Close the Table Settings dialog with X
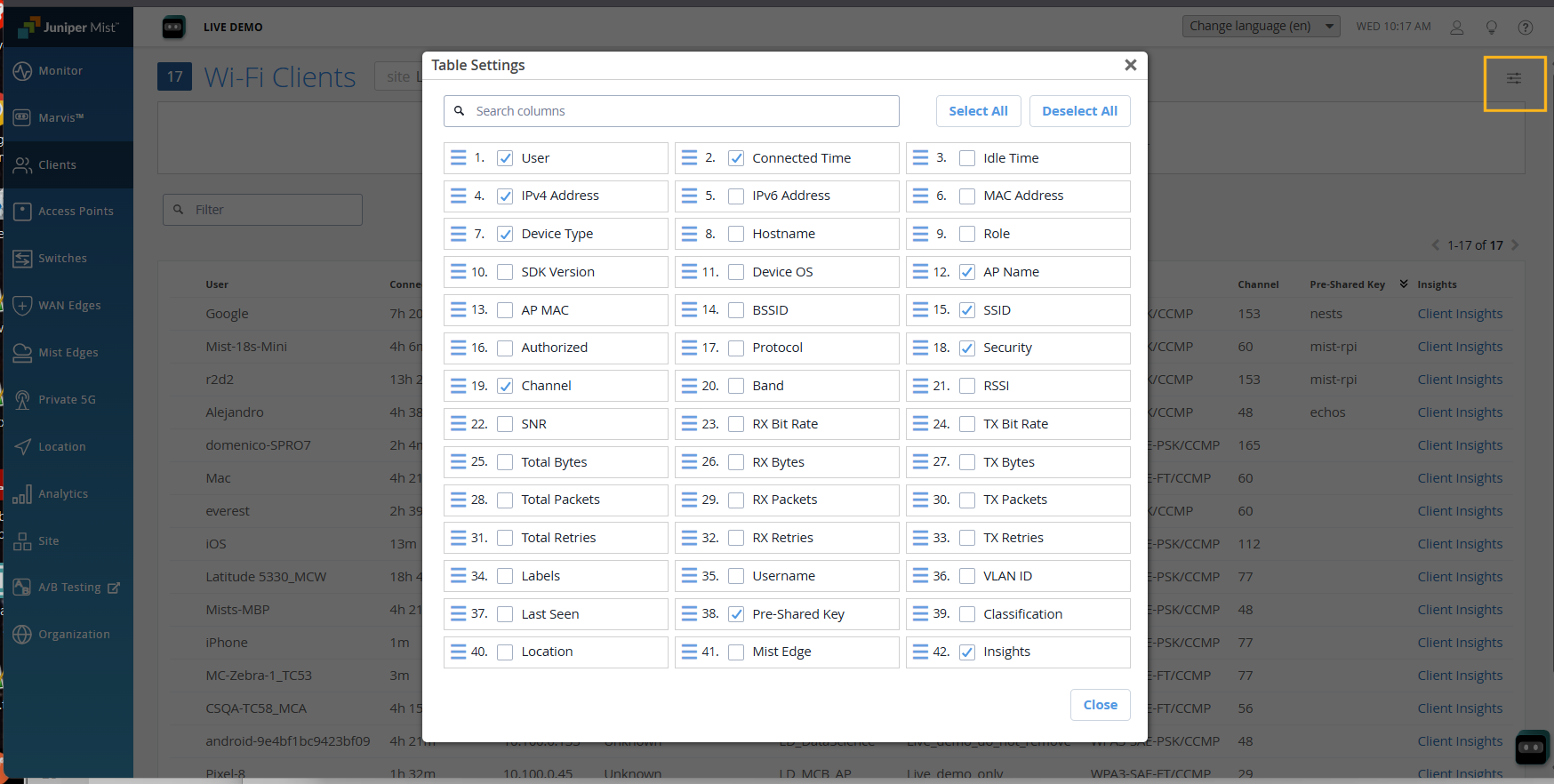The height and width of the screenshot is (784, 1554). [x=1130, y=65]
